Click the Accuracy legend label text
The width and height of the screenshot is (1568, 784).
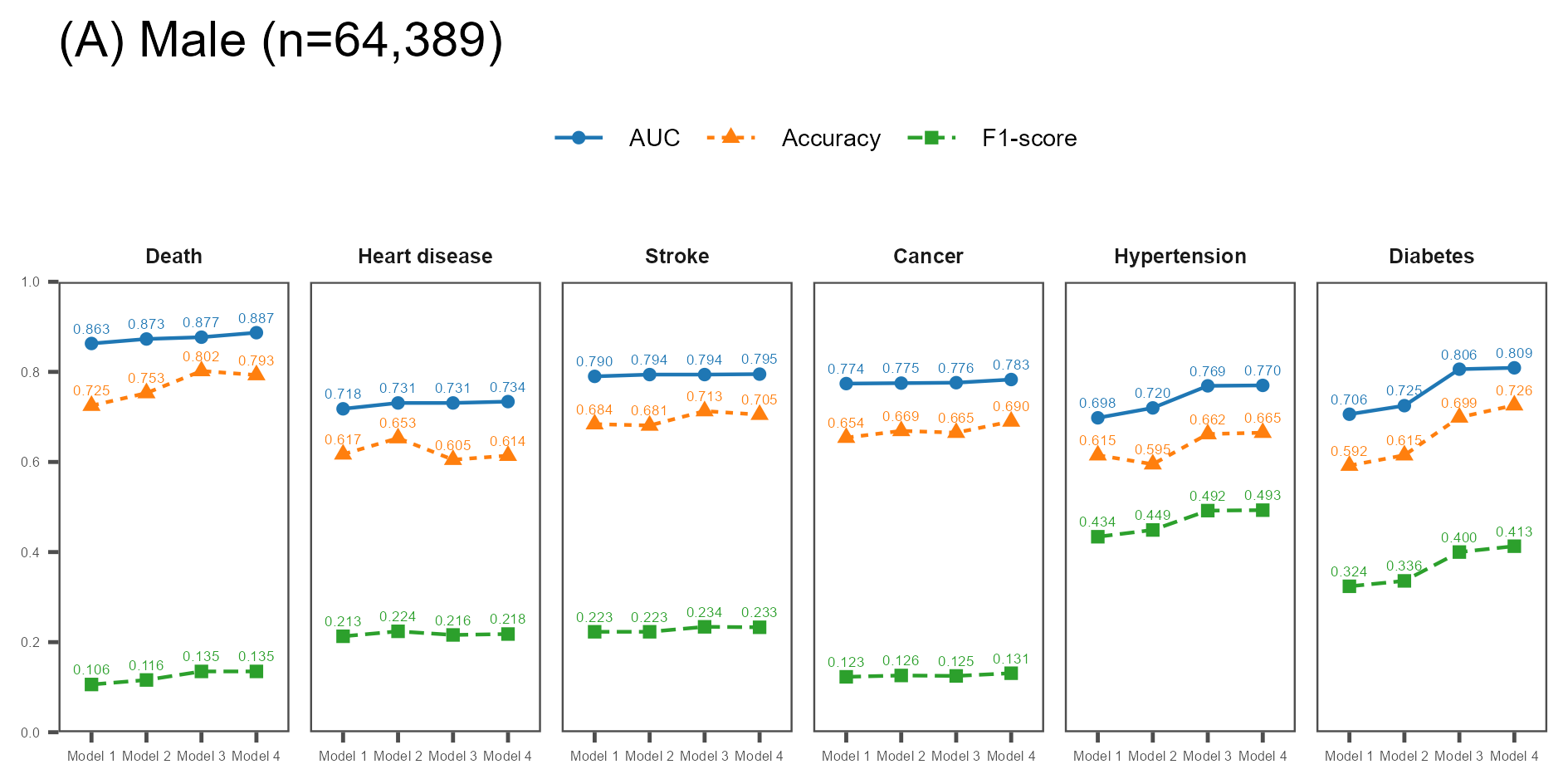(x=831, y=139)
